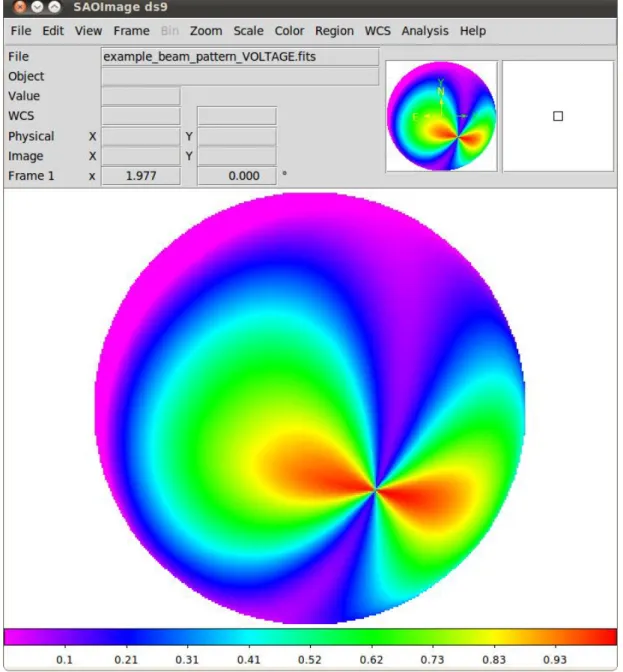Open the File menu
The image size is (623, 672).
point(21,31)
